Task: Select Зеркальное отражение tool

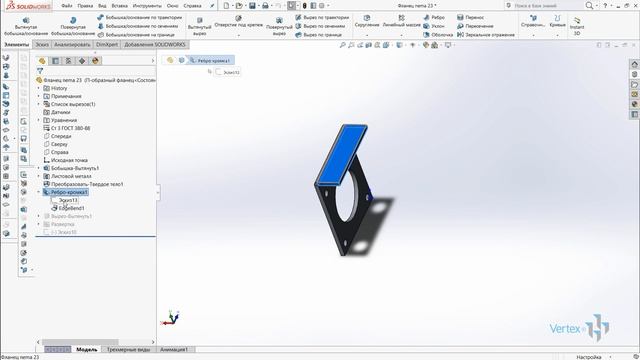Action: click(486, 35)
